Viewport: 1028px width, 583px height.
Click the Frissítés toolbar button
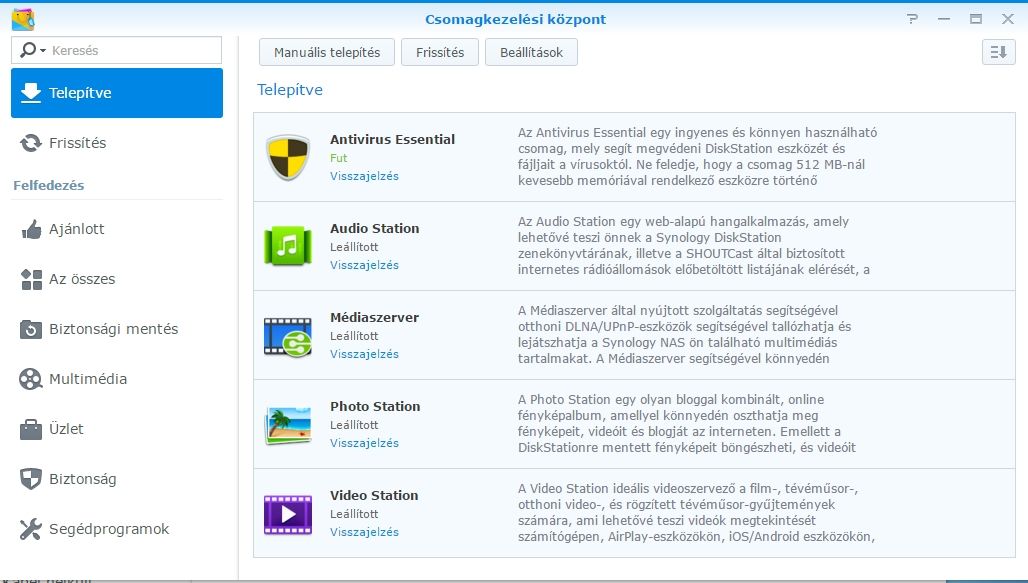[440, 52]
